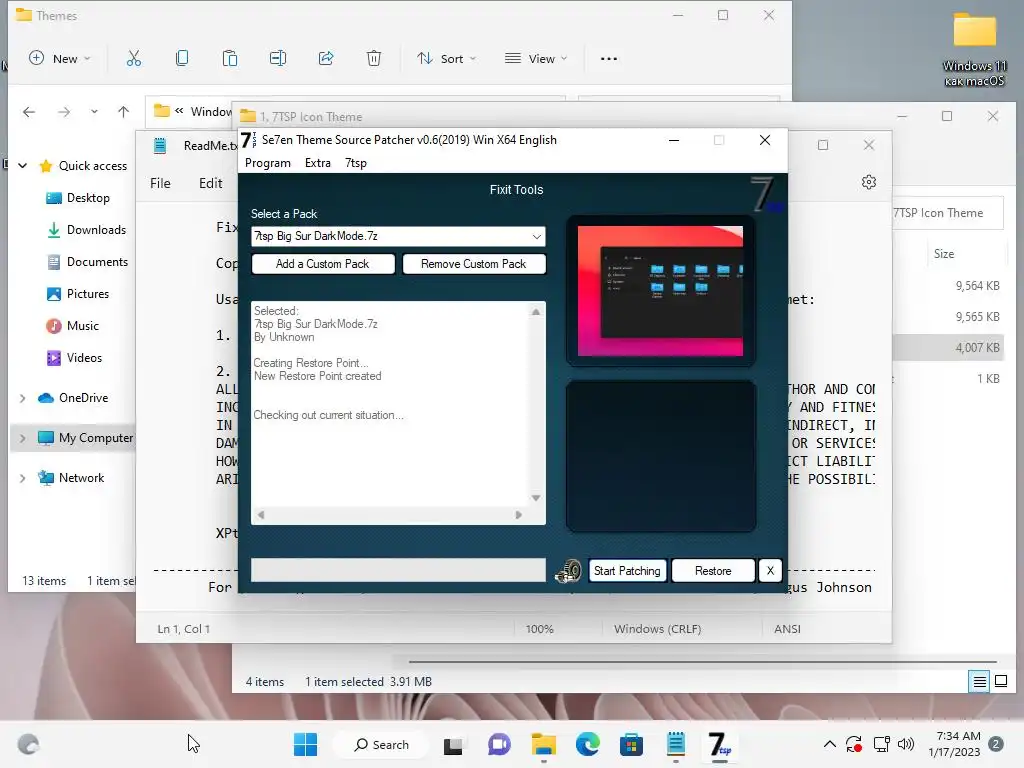Open Notepad File menu
This screenshot has width=1024, height=768.
pos(160,184)
